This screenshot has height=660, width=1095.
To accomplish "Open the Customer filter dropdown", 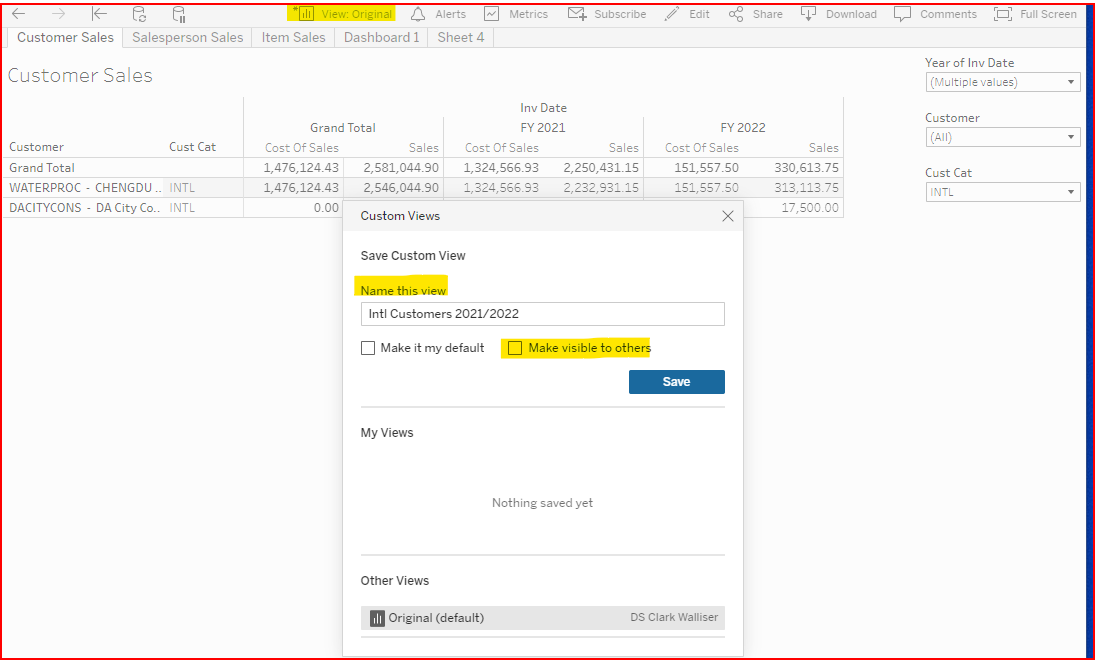I will click(1002, 137).
